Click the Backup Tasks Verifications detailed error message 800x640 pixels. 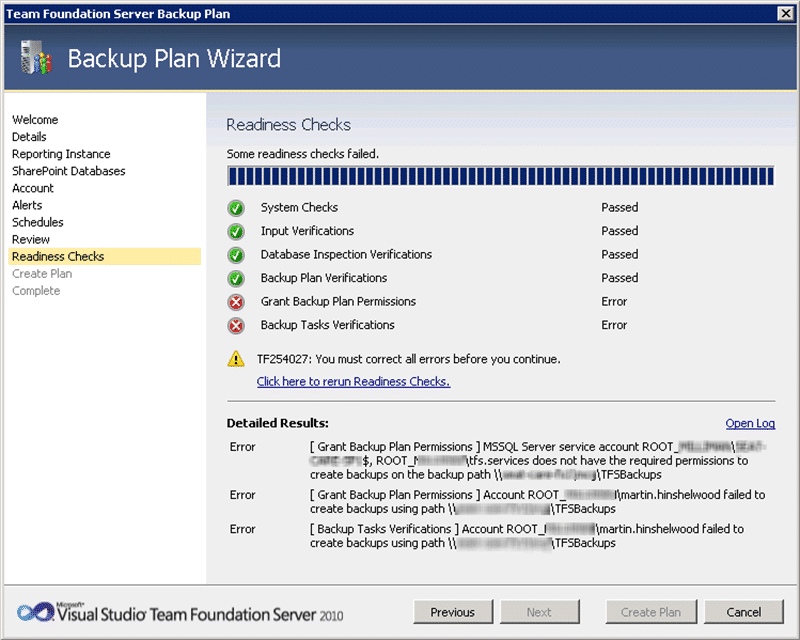point(527,536)
